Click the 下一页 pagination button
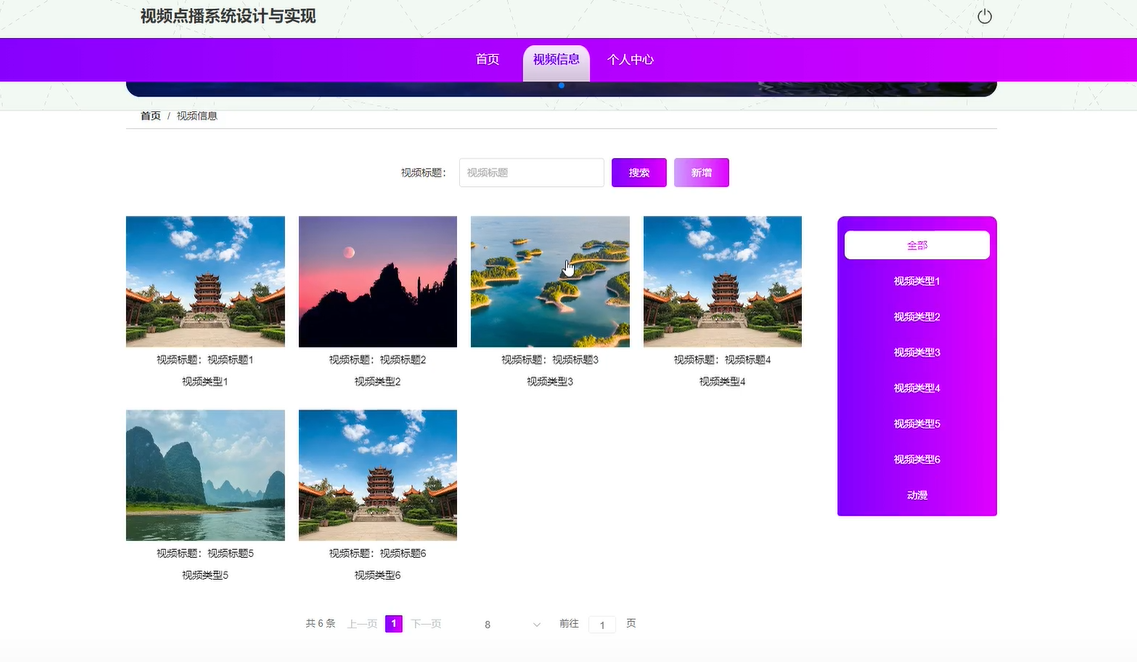1137x662 pixels. (x=426, y=624)
